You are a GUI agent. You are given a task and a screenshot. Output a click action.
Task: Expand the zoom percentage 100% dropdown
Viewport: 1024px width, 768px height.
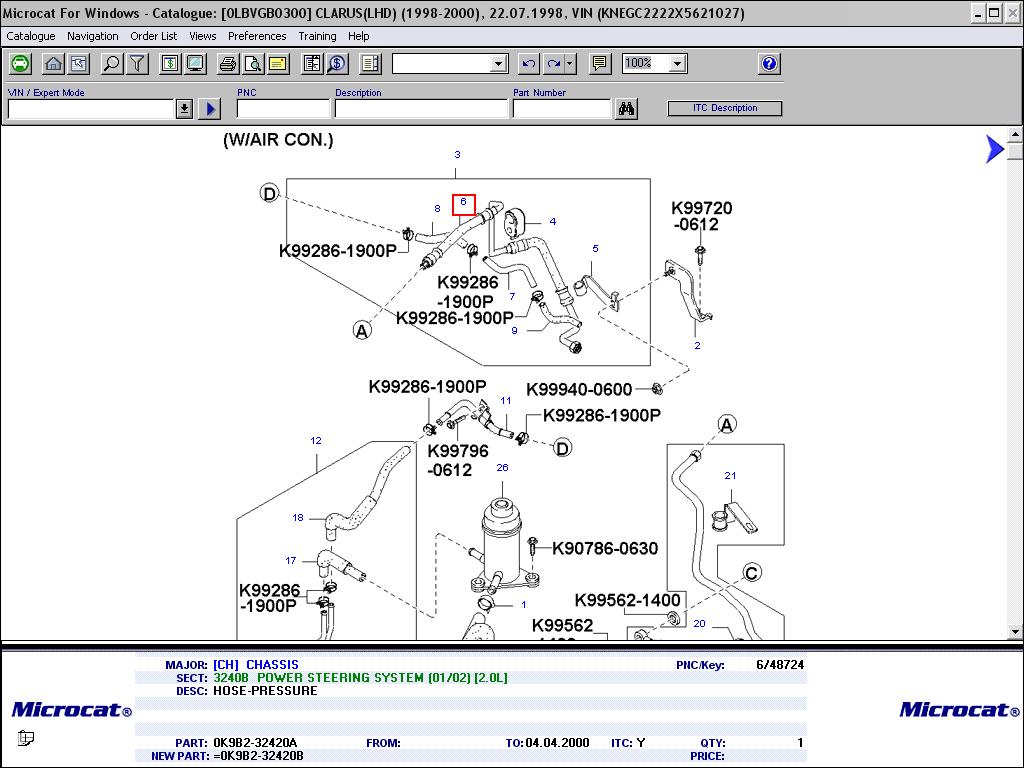677,64
